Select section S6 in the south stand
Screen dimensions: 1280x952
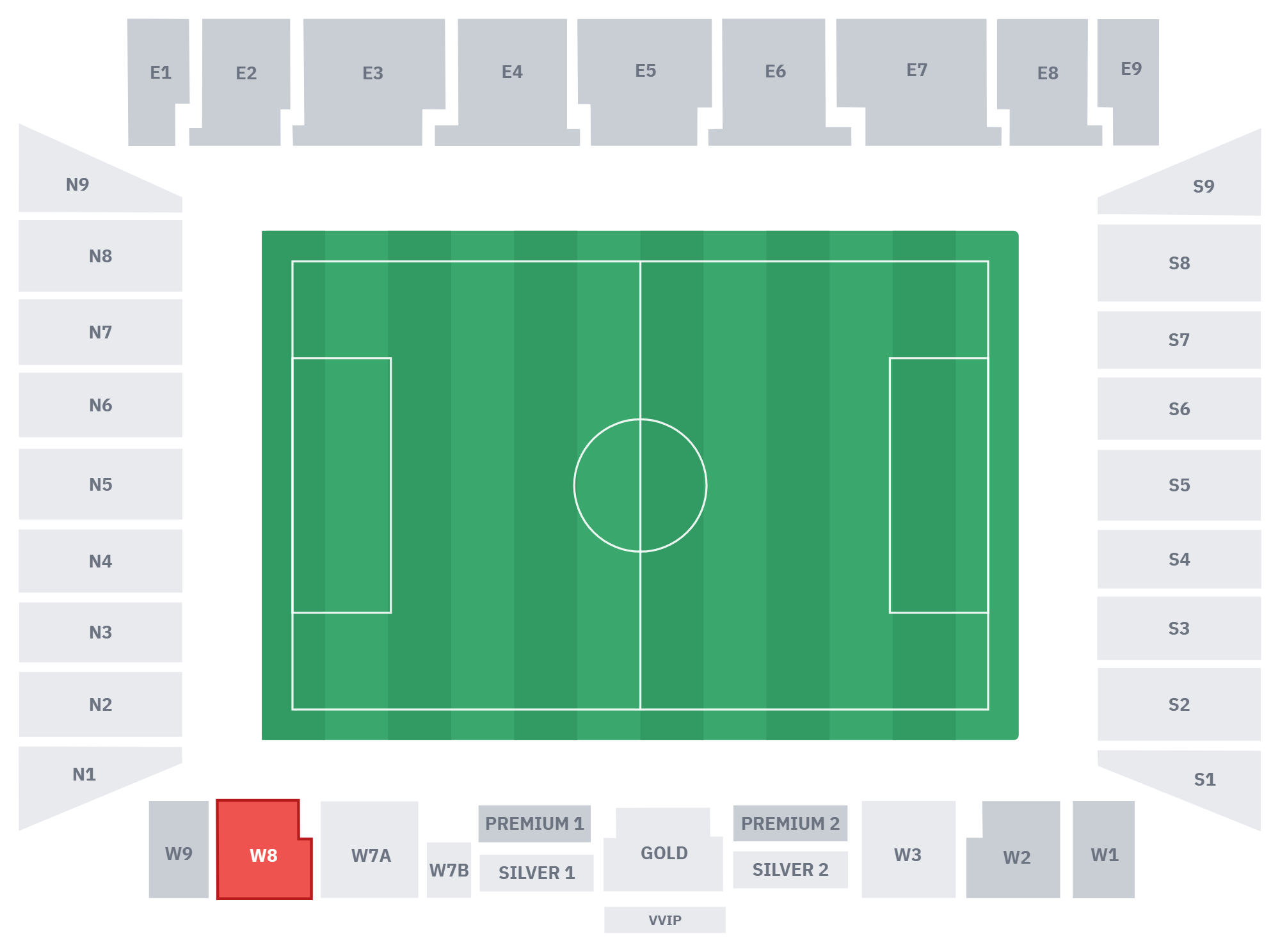[1179, 409]
